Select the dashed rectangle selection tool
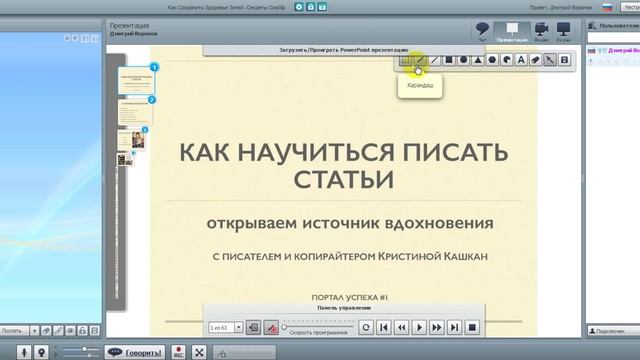Screen dimensions: 640x360 click(x=405, y=60)
